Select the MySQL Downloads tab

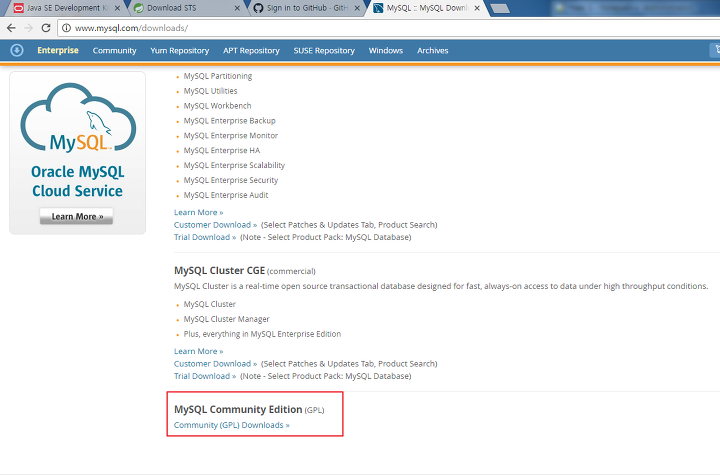pos(427,8)
